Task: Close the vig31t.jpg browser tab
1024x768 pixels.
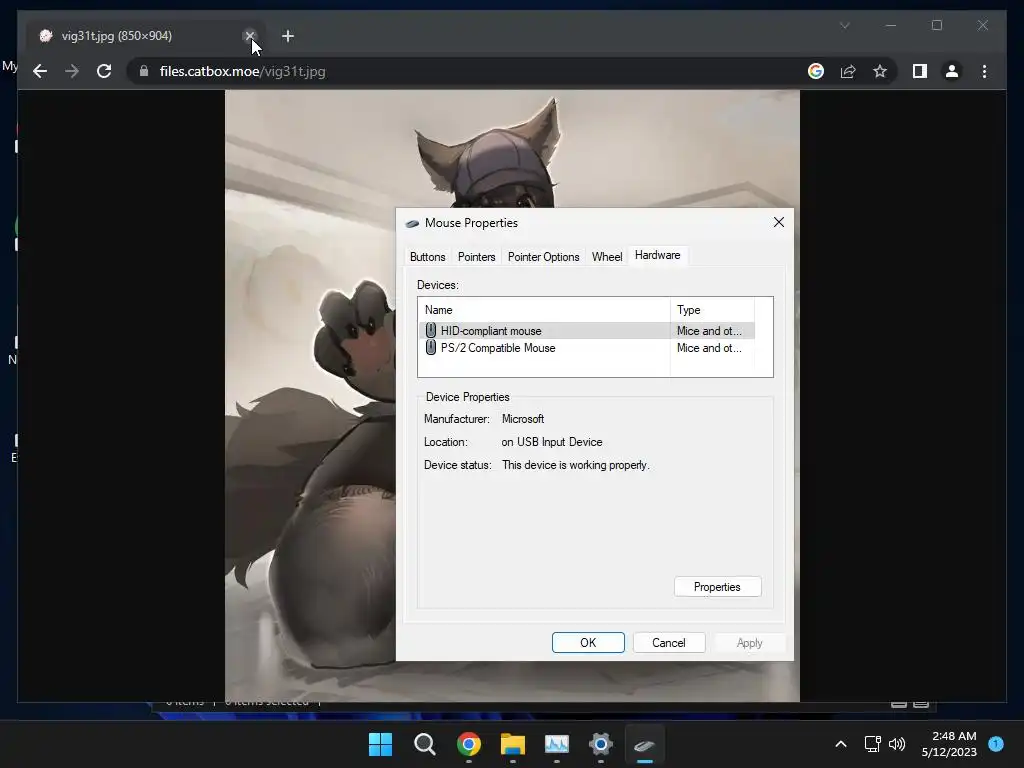Action: point(249,36)
